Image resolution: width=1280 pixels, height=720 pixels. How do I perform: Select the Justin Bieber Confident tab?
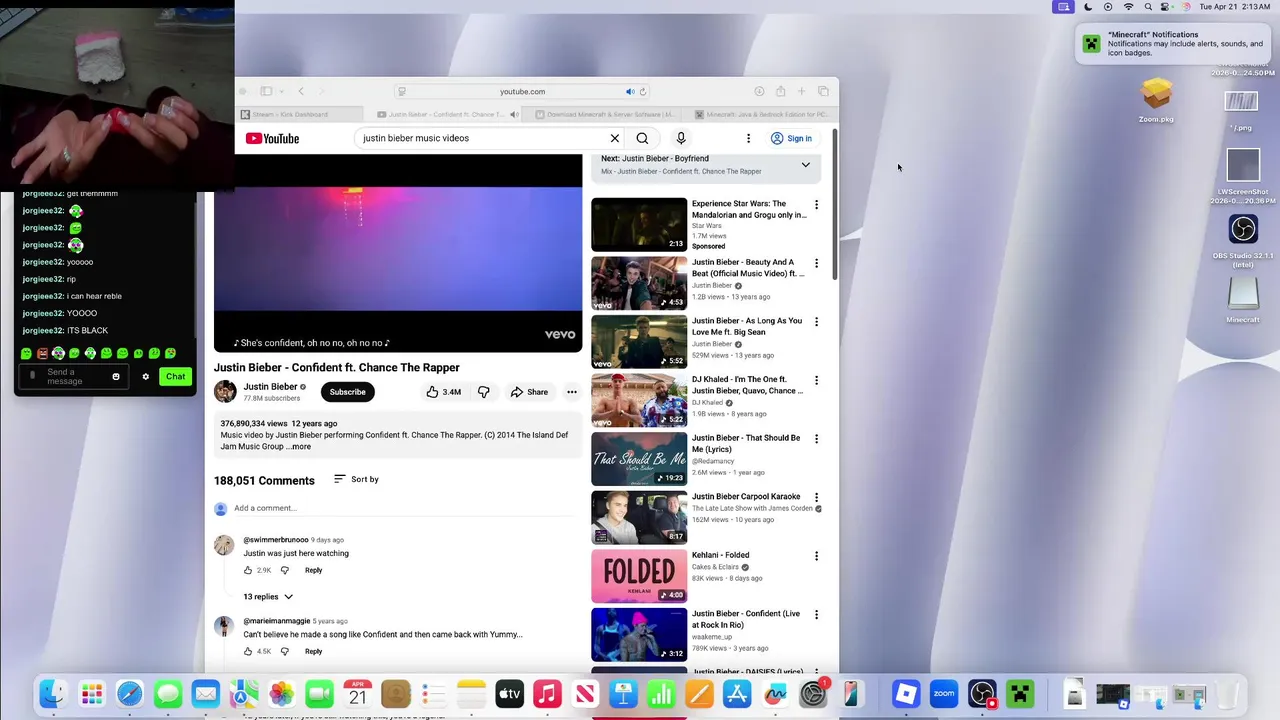click(444, 114)
